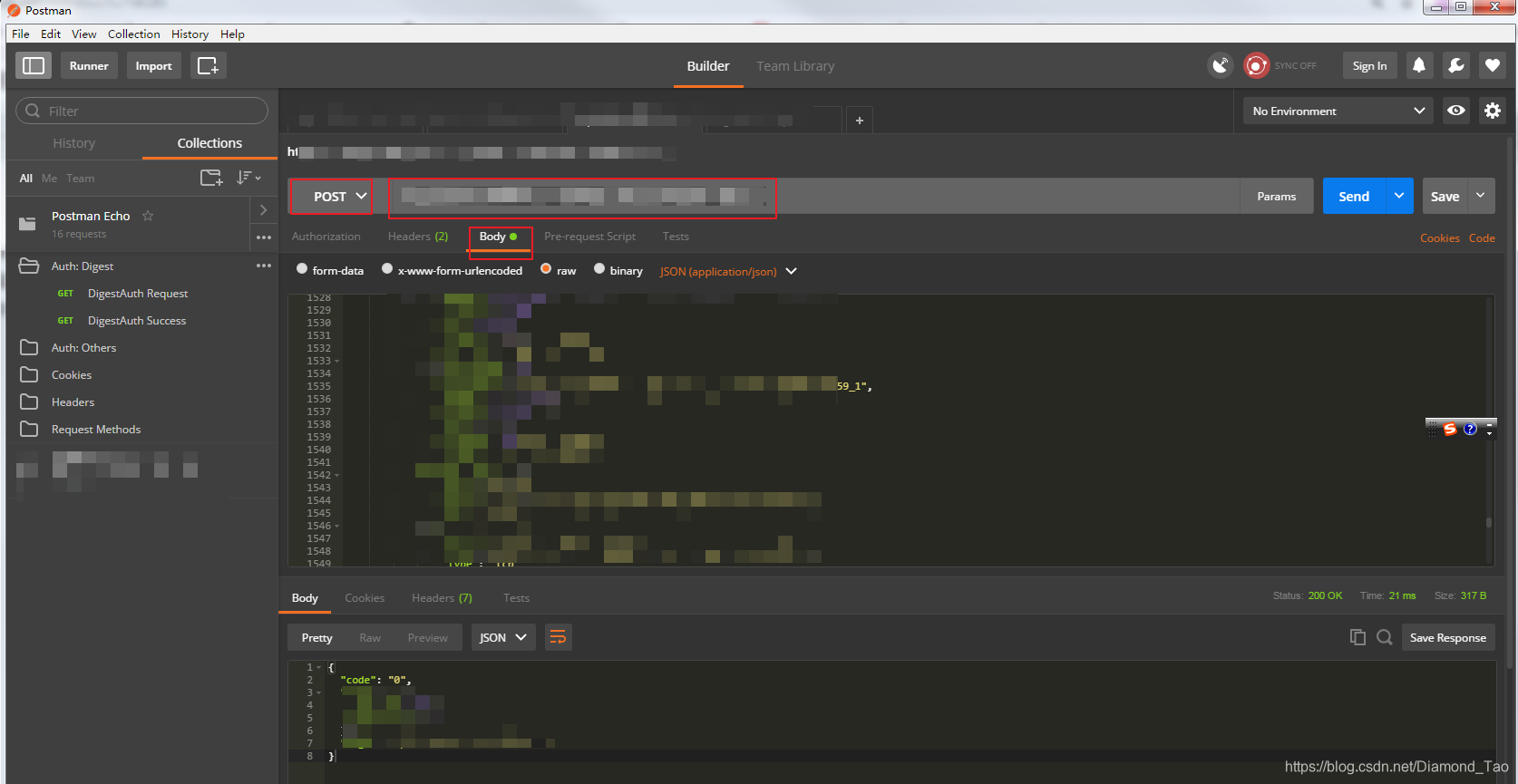1518x784 pixels.
Task: Open the History menu
Action: point(190,34)
